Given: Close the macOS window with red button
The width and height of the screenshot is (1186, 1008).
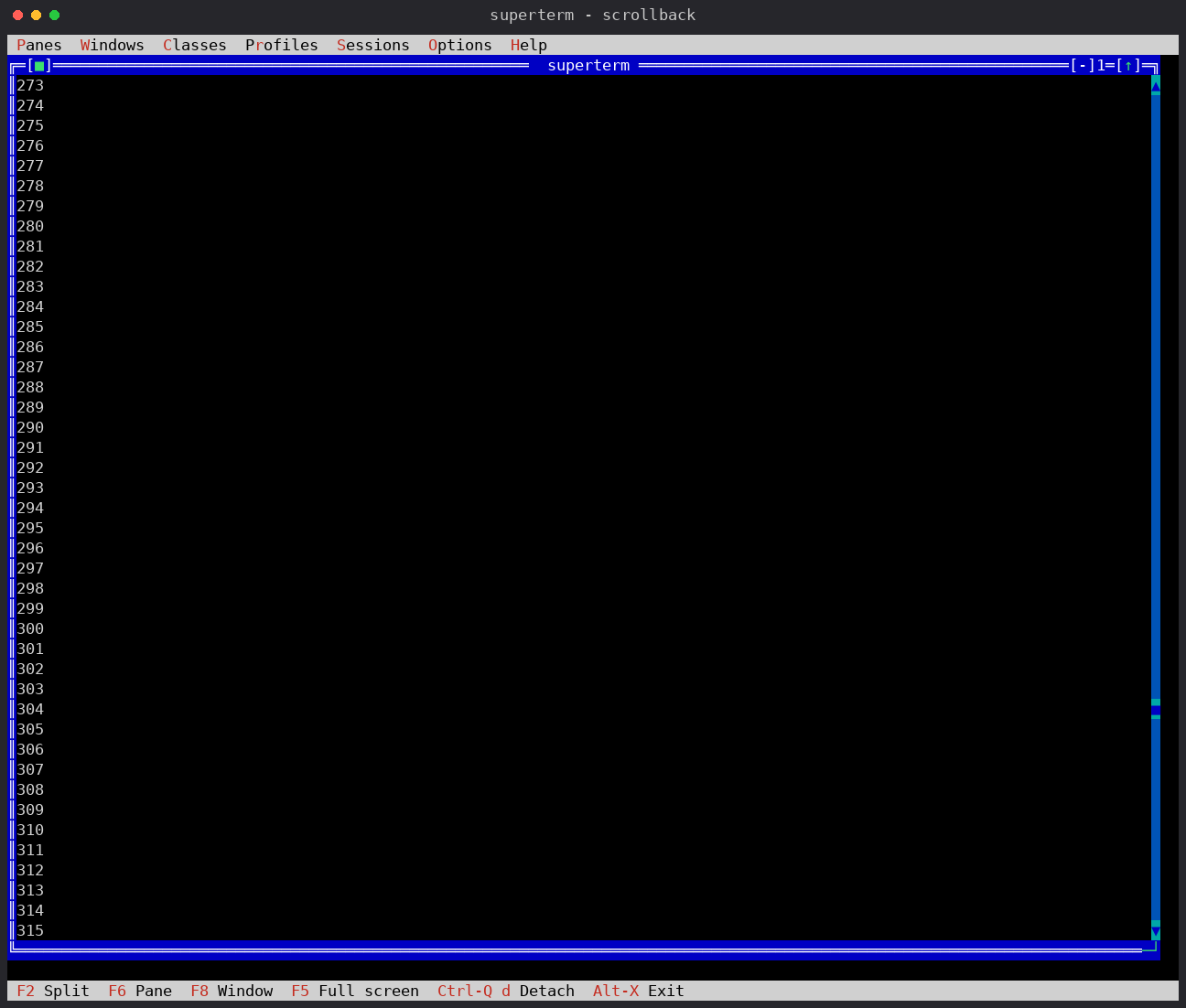Looking at the screenshot, I should click(17, 15).
